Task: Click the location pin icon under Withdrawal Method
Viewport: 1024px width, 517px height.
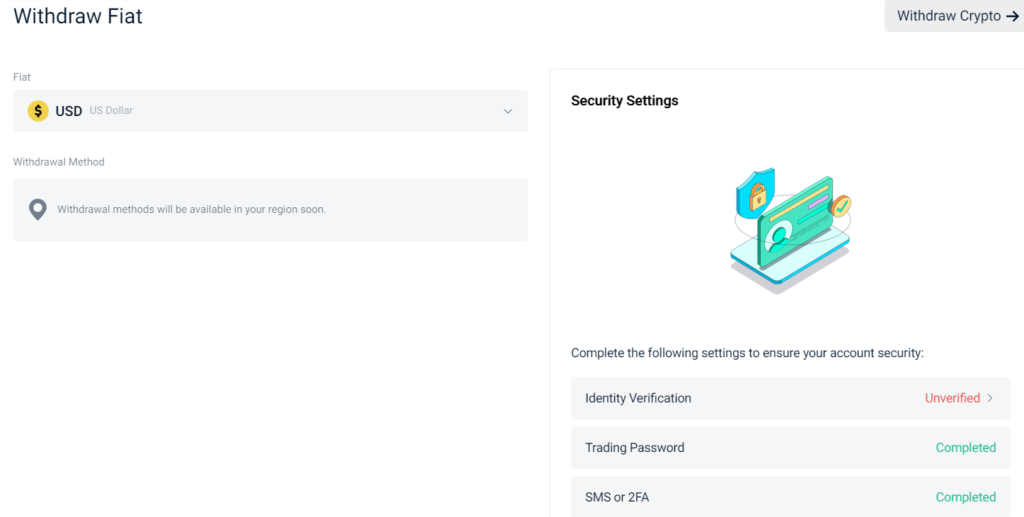Action: tap(38, 209)
